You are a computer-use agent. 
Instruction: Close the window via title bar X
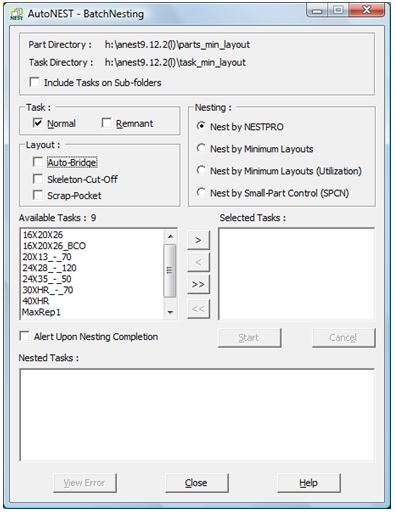coord(367,10)
